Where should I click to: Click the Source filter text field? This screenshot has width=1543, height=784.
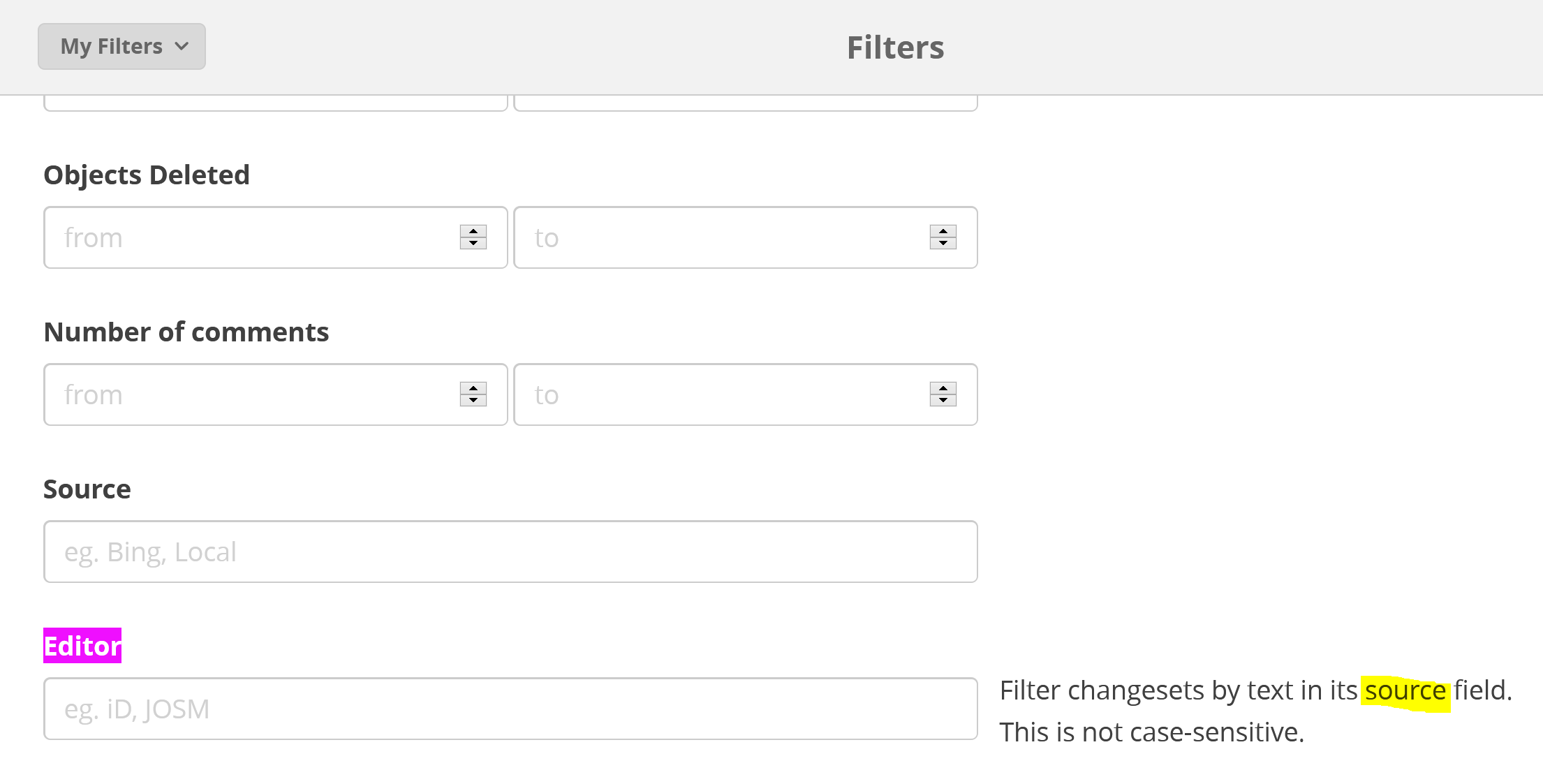coord(510,552)
